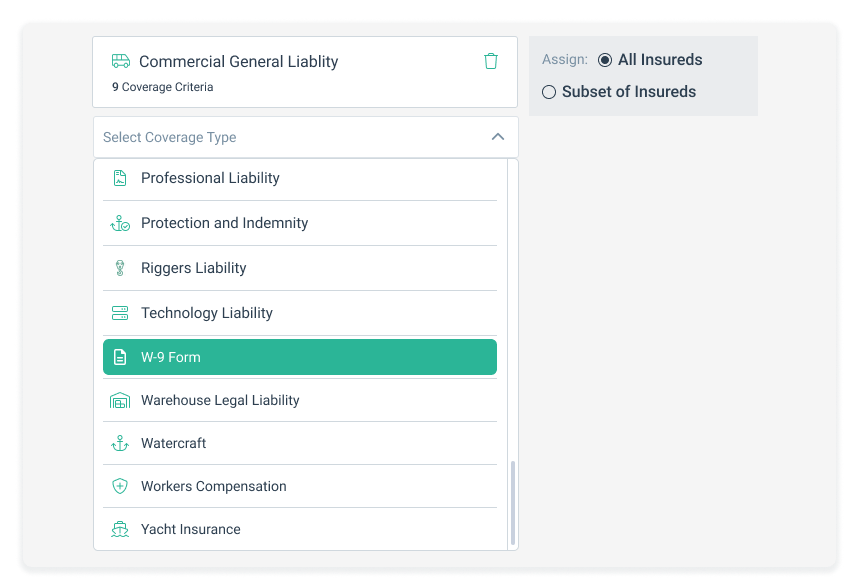Choose W-9 Form from the list

click(x=300, y=357)
